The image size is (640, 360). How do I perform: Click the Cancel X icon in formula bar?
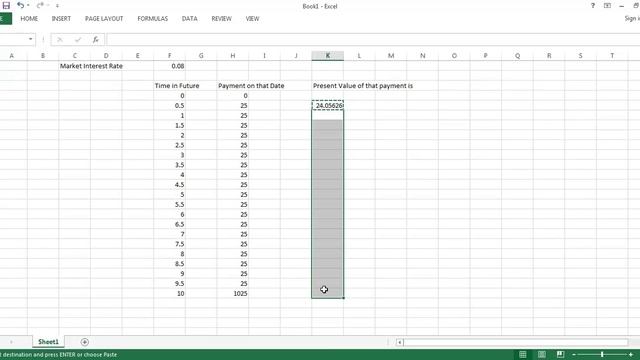pos(60,40)
